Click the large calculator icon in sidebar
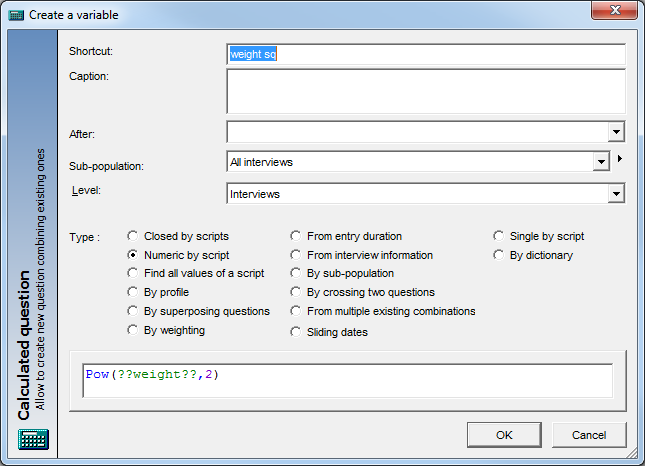The image size is (645, 466). 33,439
